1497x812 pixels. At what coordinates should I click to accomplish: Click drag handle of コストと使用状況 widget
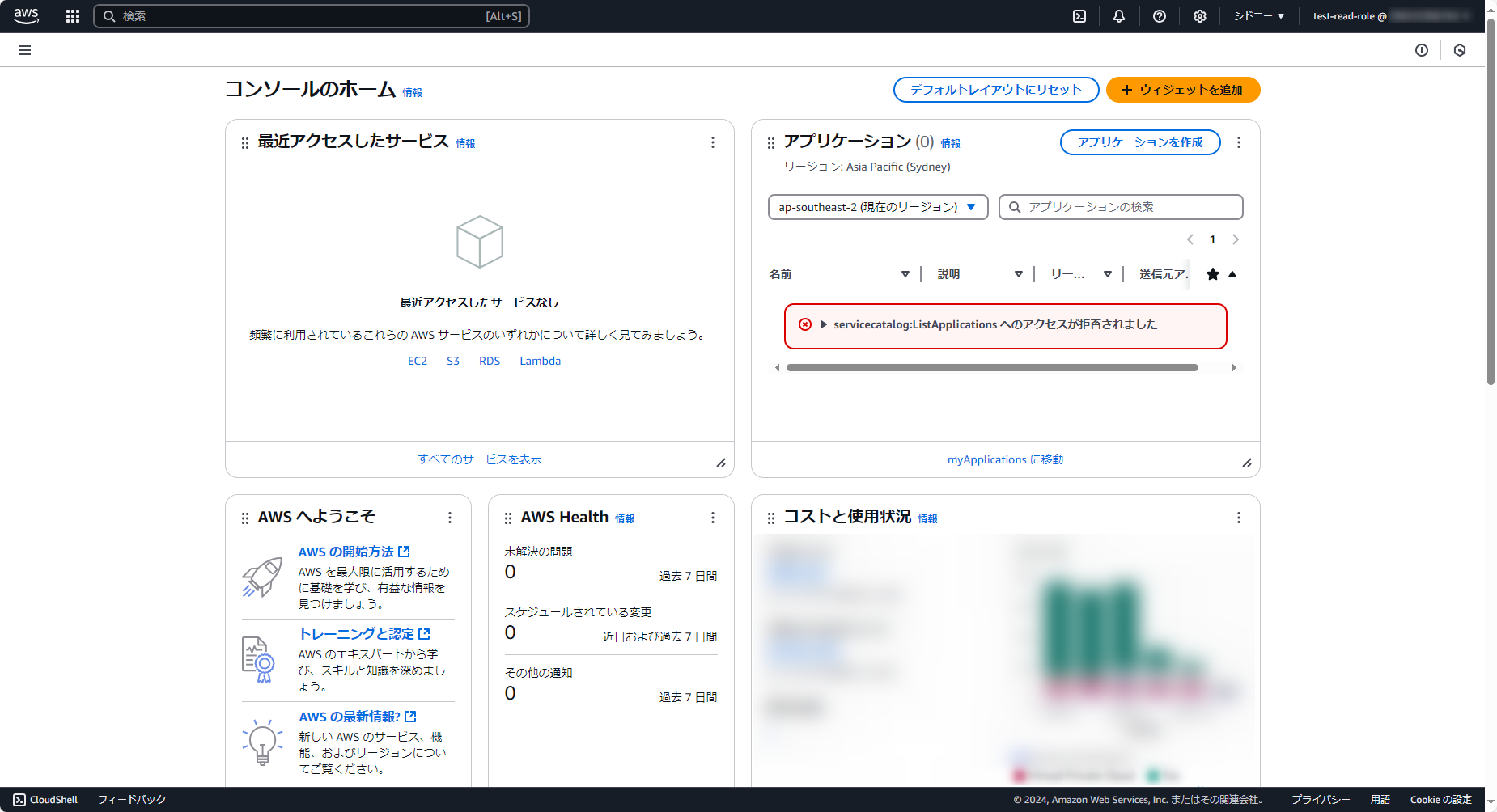coord(771,518)
